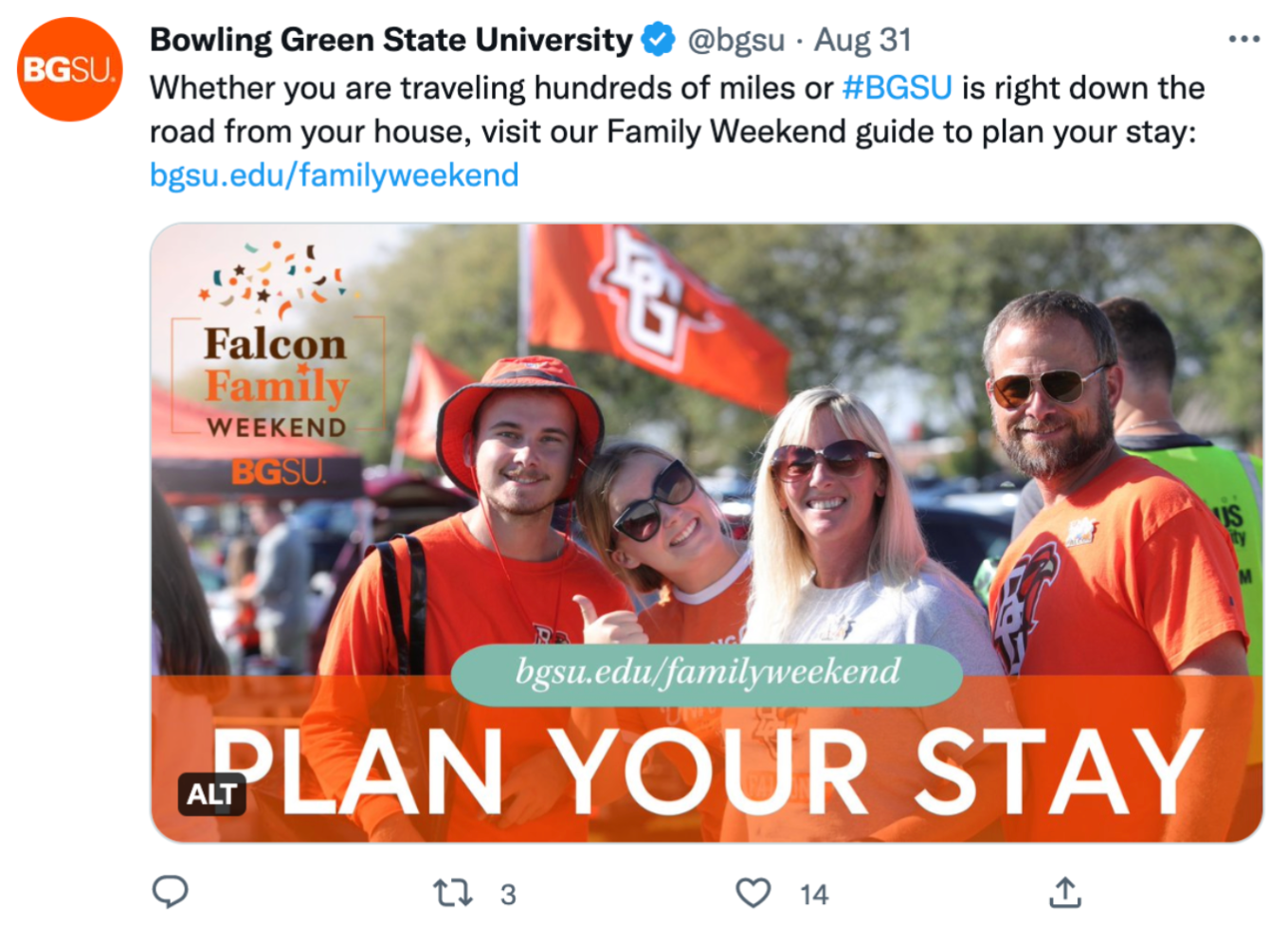Retweet using the retweet arrows icon
This screenshot has height=926, width=1288.
[x=452, y=893]
